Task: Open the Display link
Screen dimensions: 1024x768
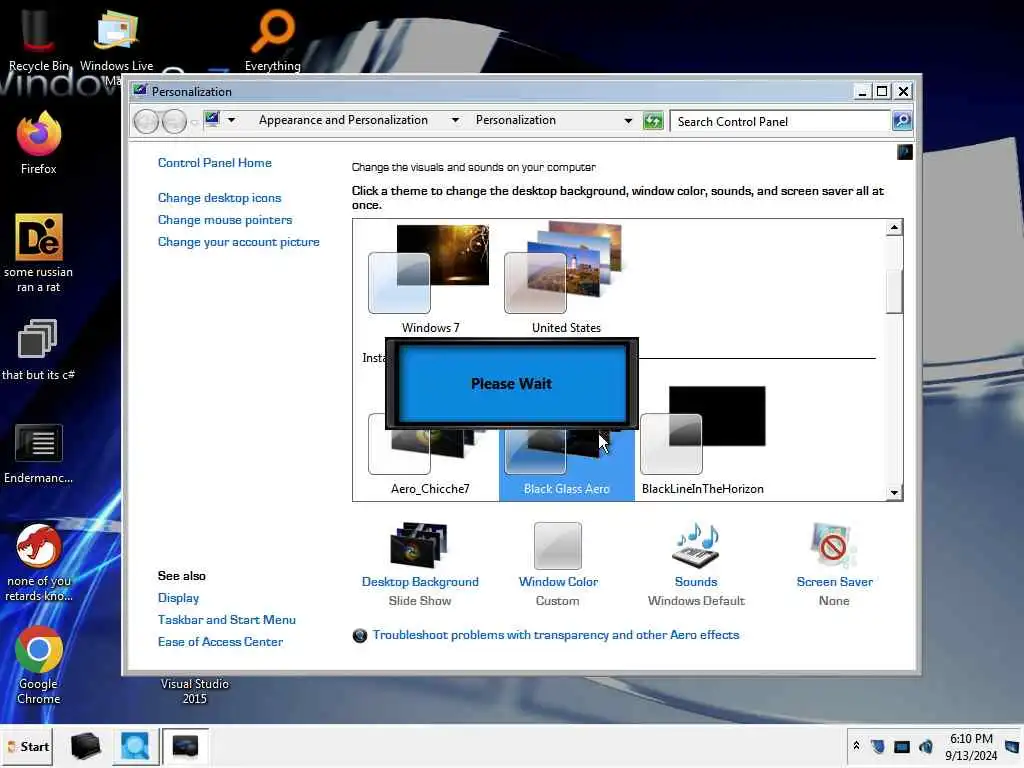Action: click(178, 598)
